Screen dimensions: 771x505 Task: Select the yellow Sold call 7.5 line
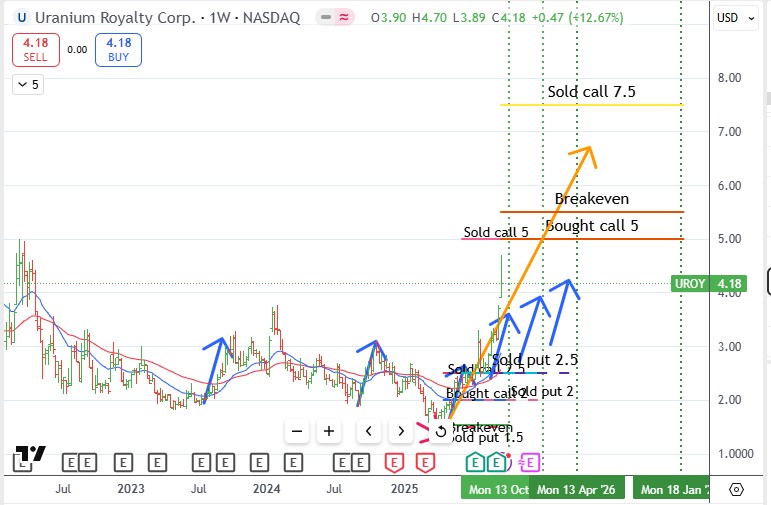tap(592, 105)
